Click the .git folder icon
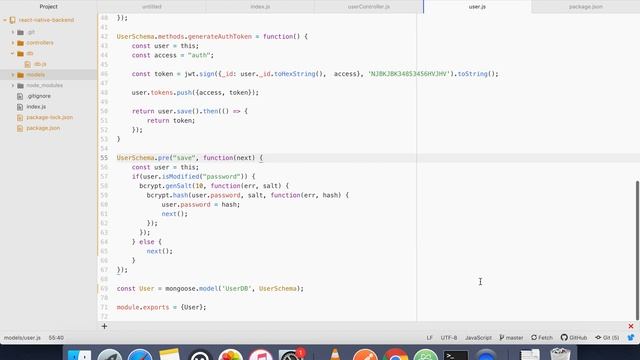Image resolution: width=640 pixels, height=360 pixels. 20,32
